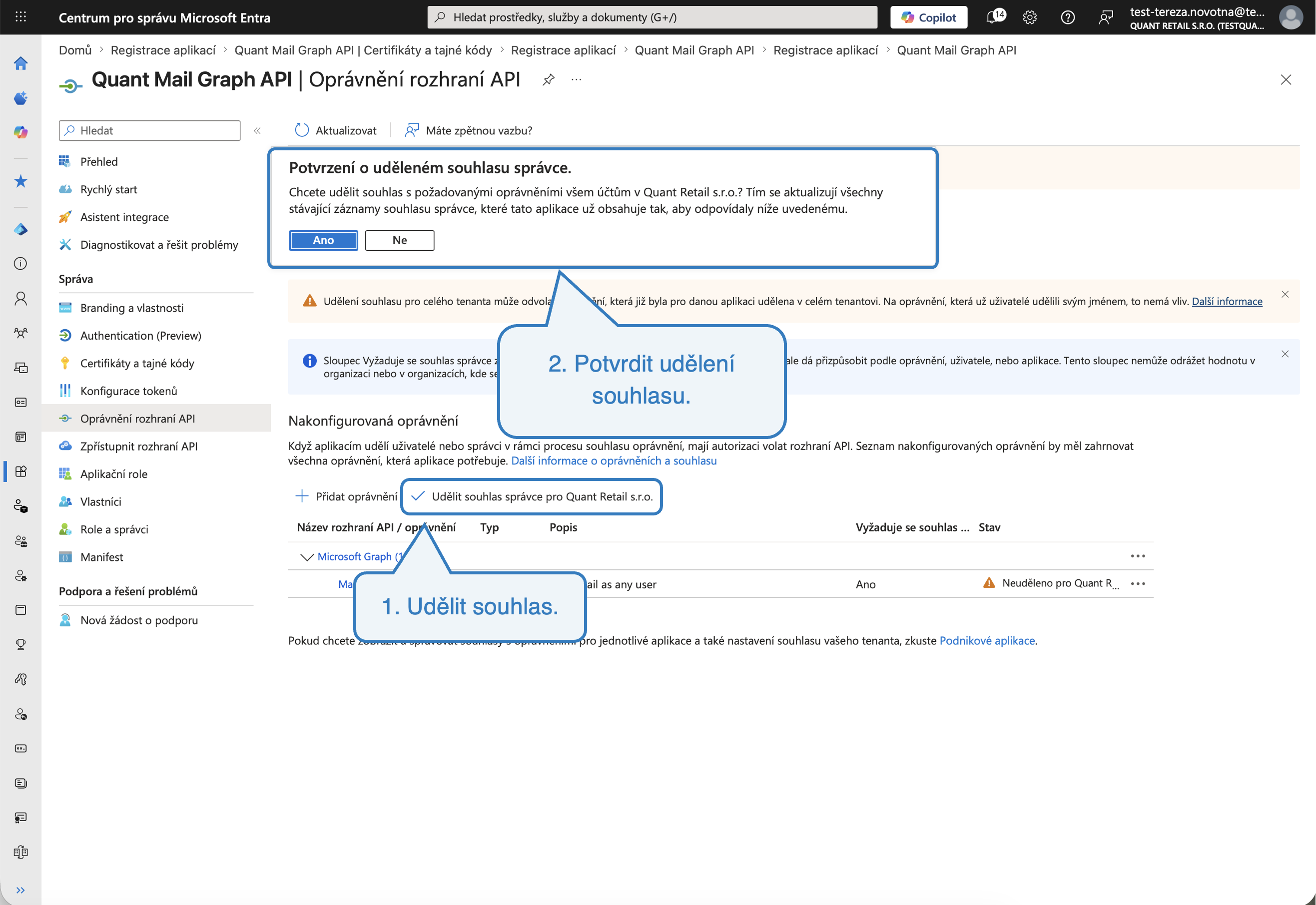
Task: Open Role a správci menu item
Action: tap(114, 529)
